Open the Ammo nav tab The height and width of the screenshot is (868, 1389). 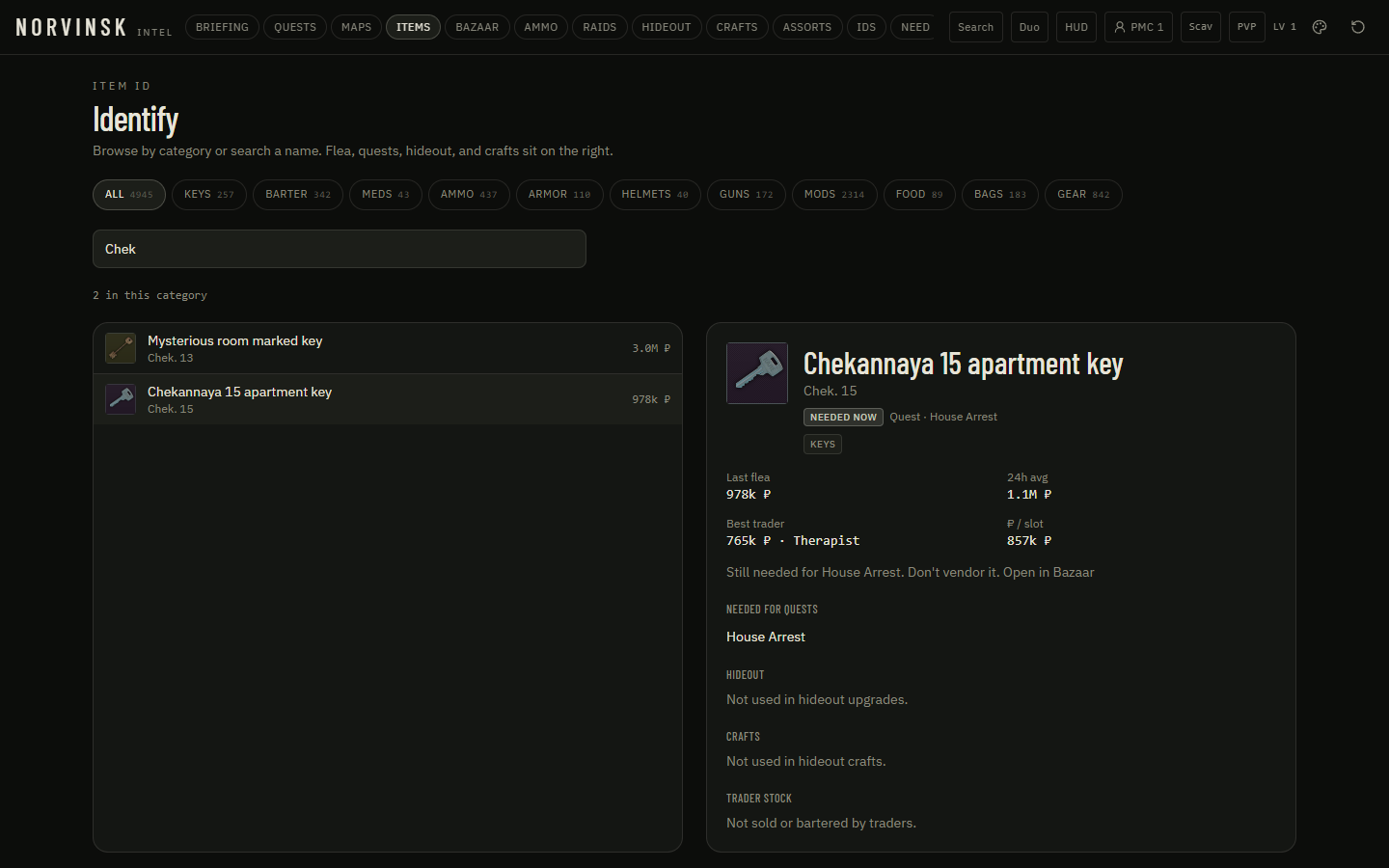[x=541, y=27]
